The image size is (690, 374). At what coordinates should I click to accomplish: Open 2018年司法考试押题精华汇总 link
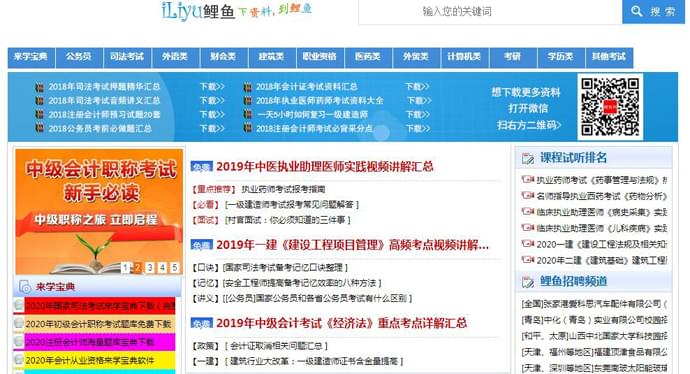coord(104,87)
